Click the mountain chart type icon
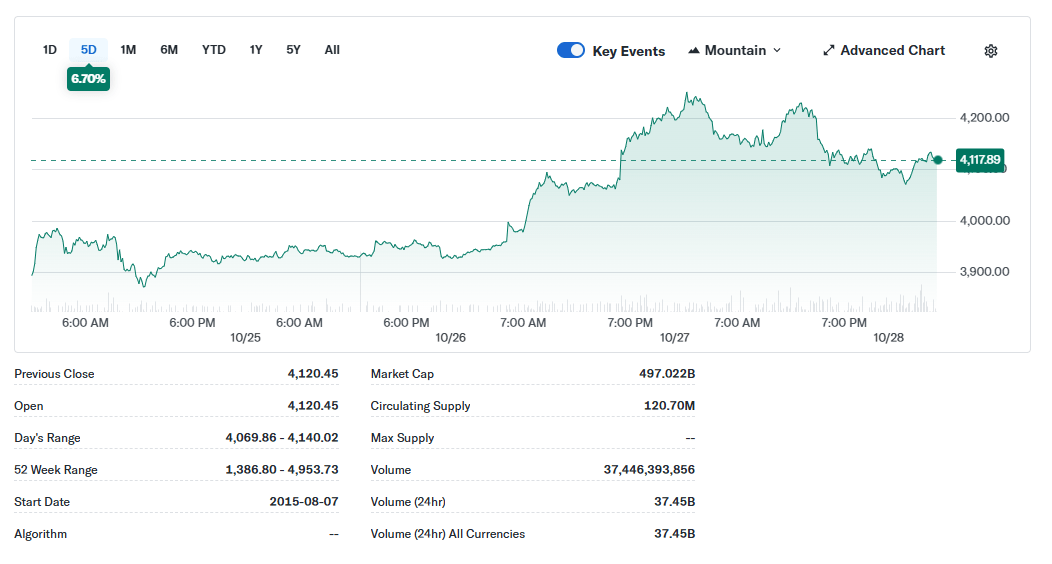Image resolution: width=1052 pixels, height=564 pixels. (694, 51)
